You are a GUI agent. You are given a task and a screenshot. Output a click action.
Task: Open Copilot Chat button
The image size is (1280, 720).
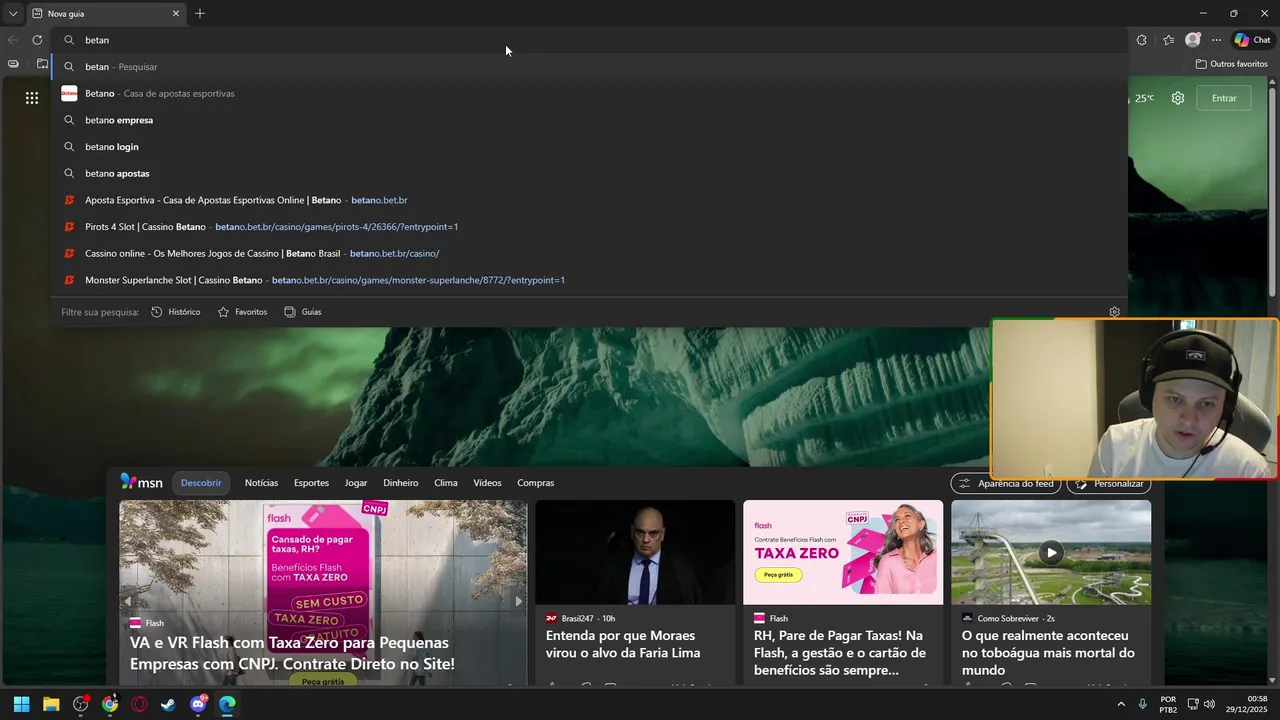tap(1252, 40)
